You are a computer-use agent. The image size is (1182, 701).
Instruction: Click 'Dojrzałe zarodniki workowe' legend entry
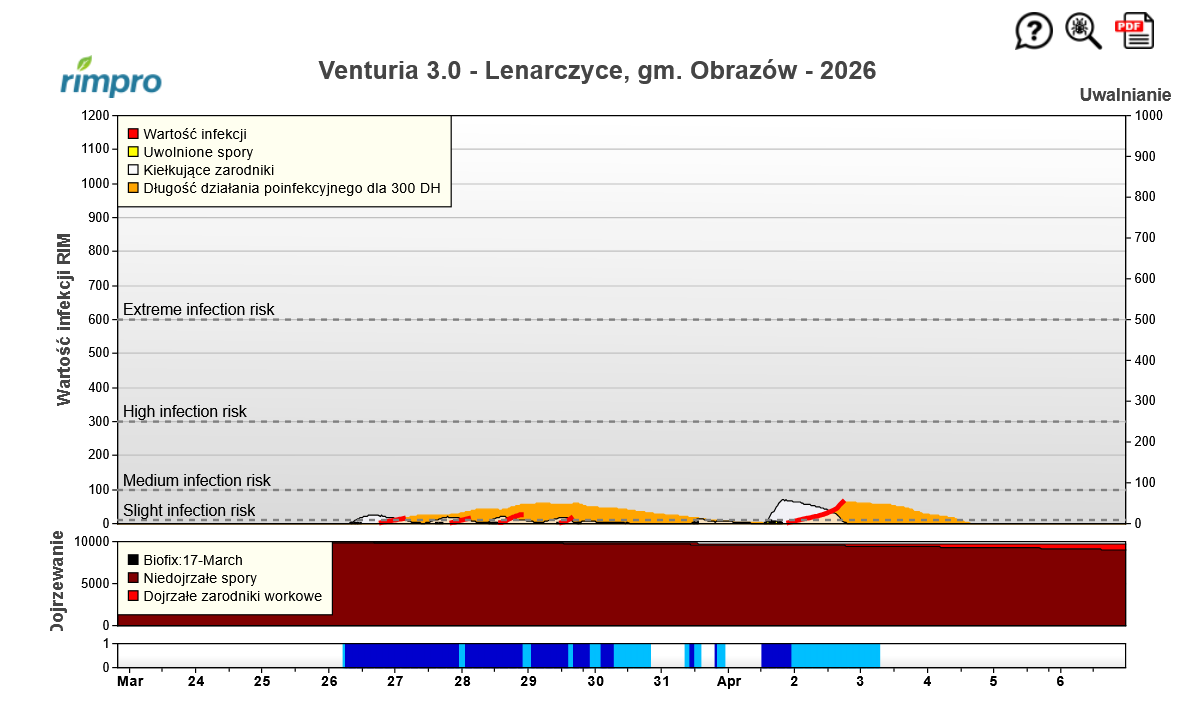pyautogui.click(x=232, y=596)
